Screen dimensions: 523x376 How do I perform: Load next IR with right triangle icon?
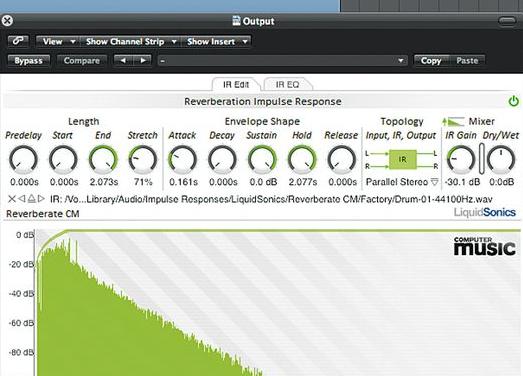(41, 199)
